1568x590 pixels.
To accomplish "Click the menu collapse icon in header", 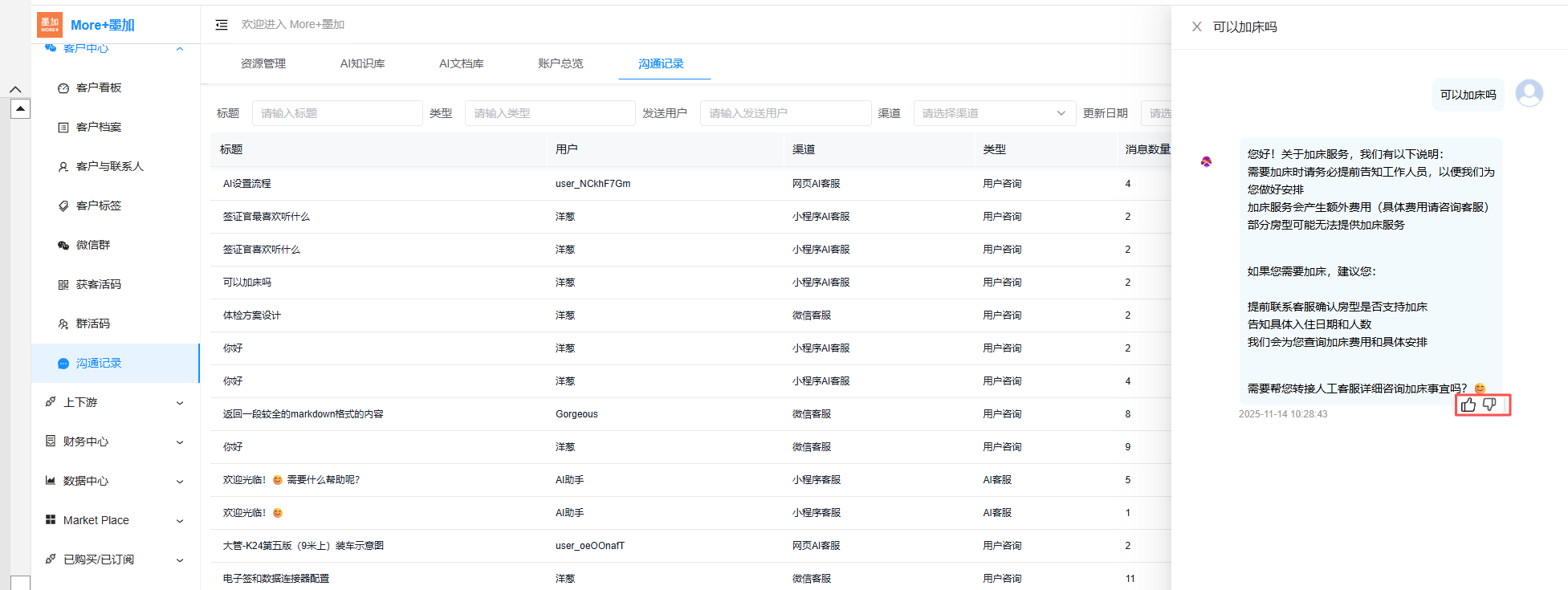I will (x=222, y=25).
